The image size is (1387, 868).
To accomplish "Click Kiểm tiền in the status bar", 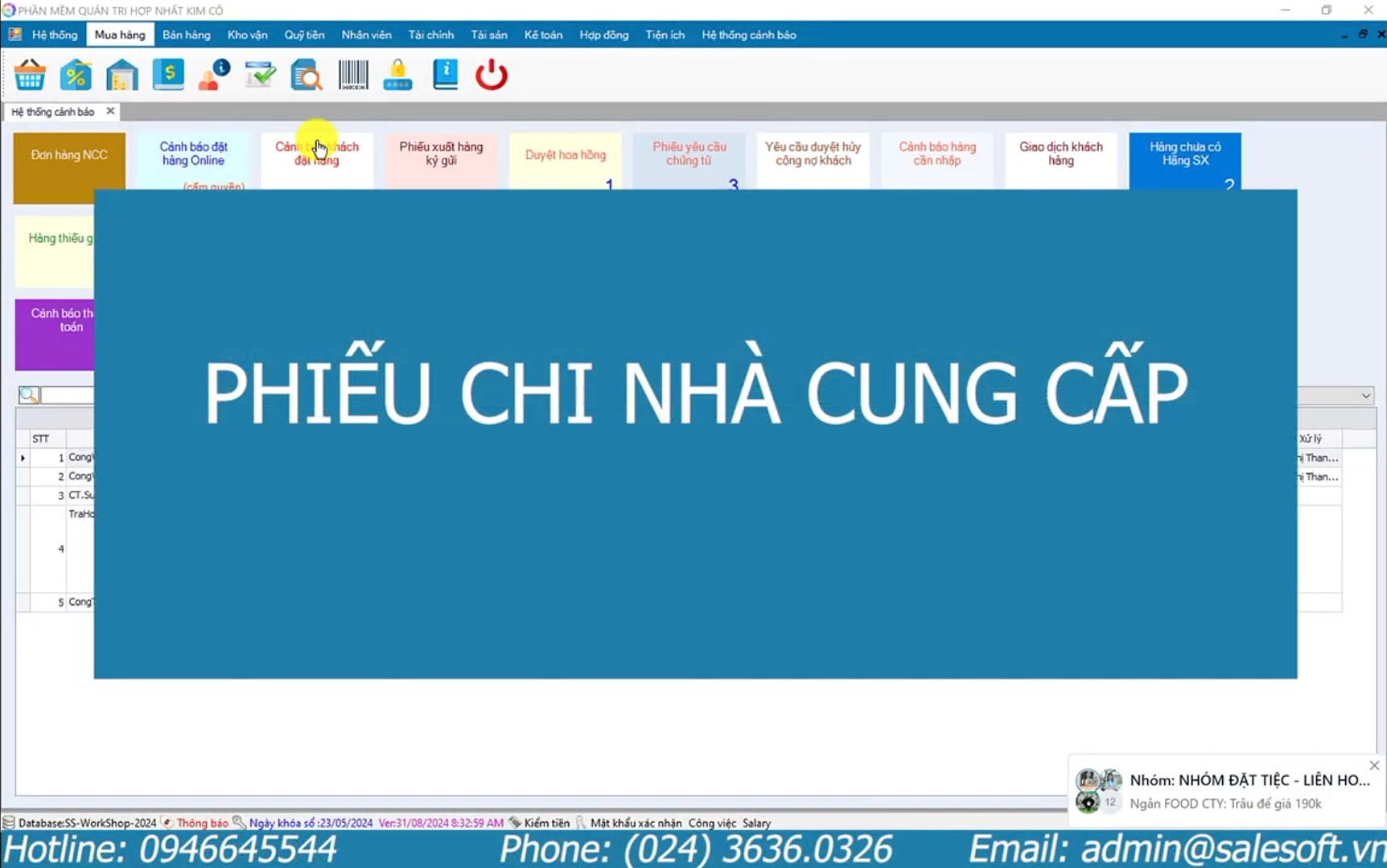I will click(546, 823).
